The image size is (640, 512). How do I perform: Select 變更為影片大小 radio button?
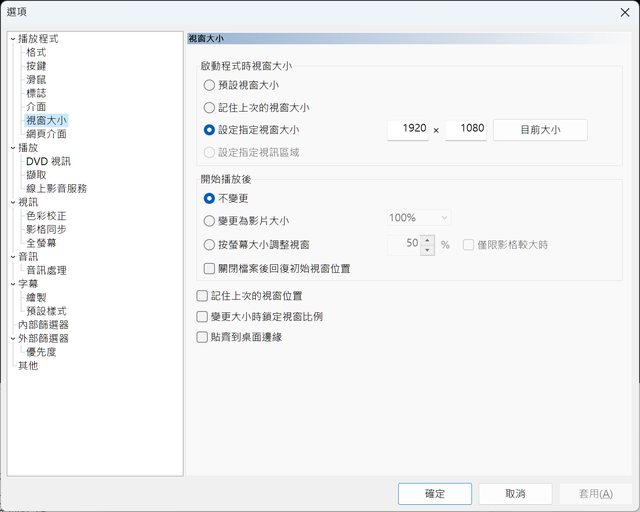pyautogui.click(x=209, y=218)
